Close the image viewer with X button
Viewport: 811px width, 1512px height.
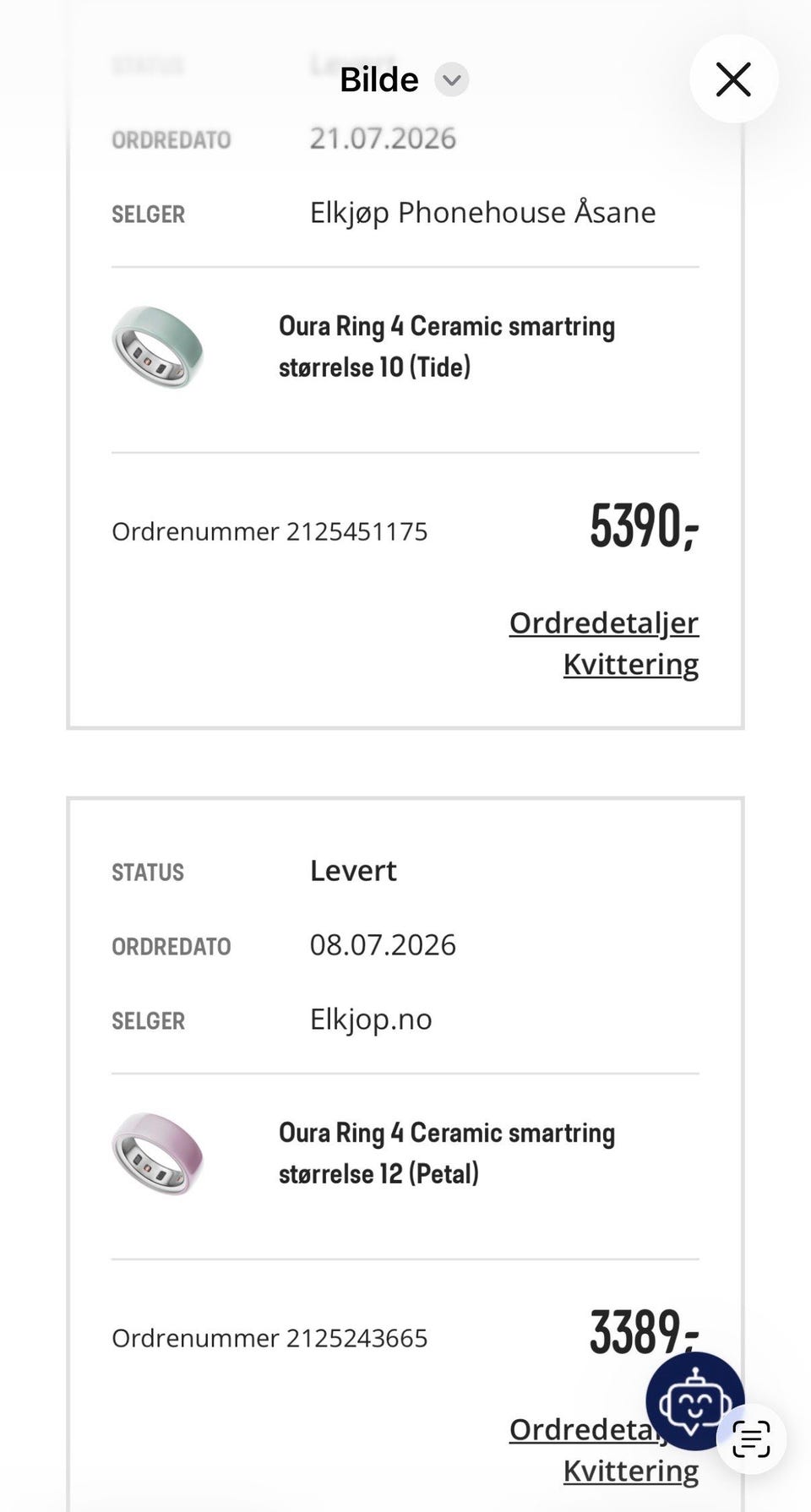733,79
